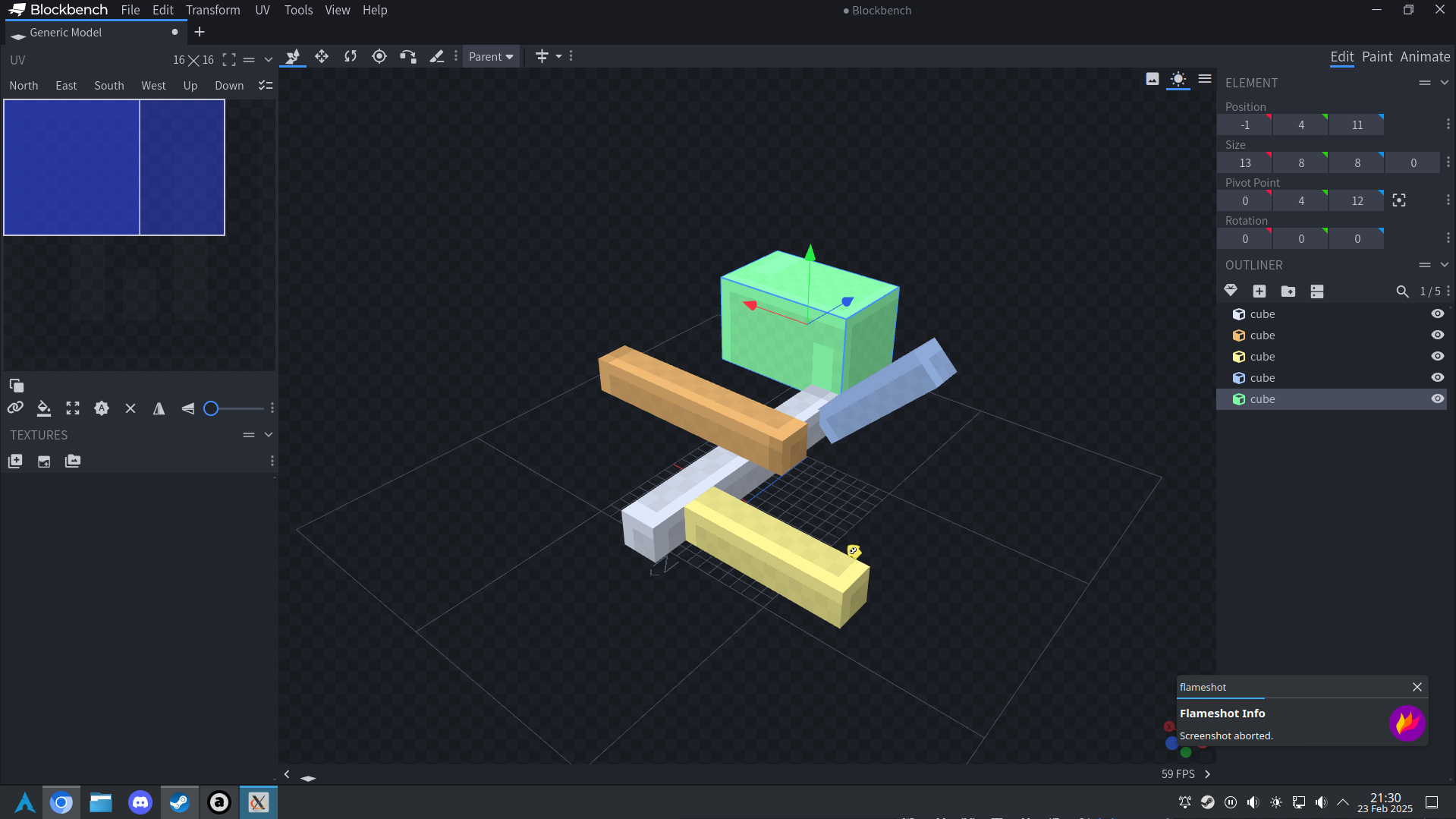Click the UV mirror horizontal icon
This screenshot has height=819, width=1456.
pos(159,408)
